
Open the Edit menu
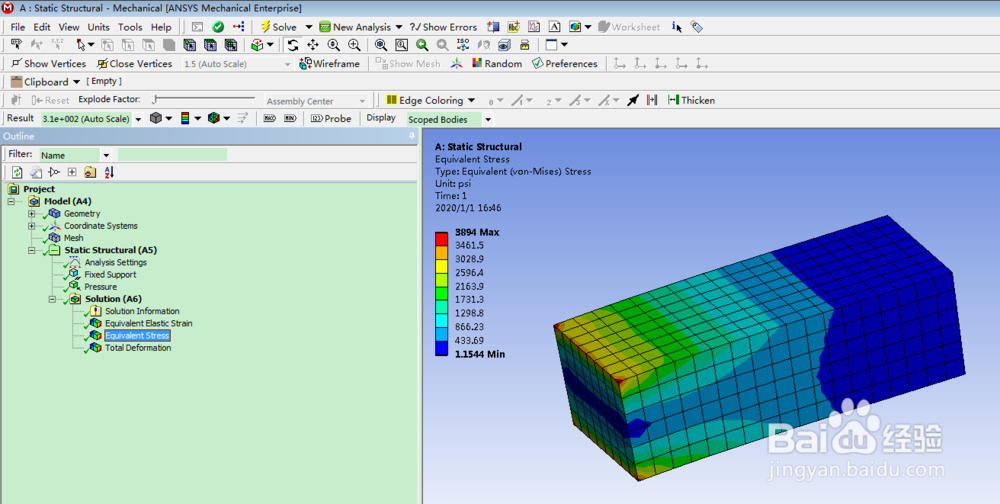(42, 27)
